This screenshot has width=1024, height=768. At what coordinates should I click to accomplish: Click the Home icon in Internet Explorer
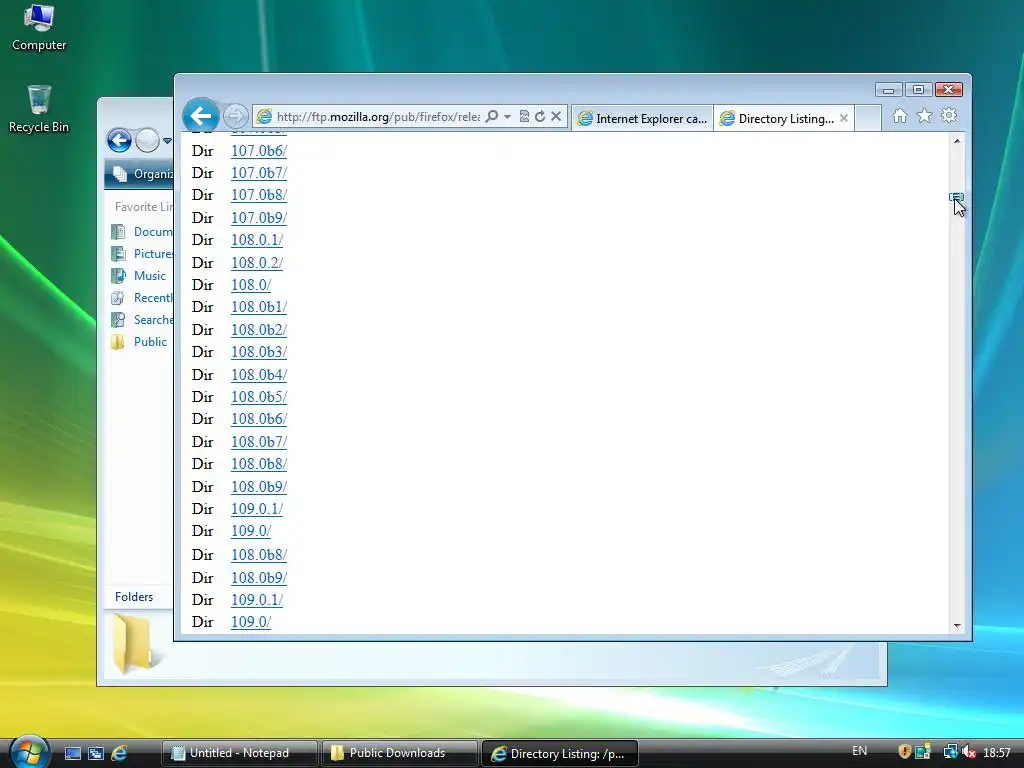point(900,116)
